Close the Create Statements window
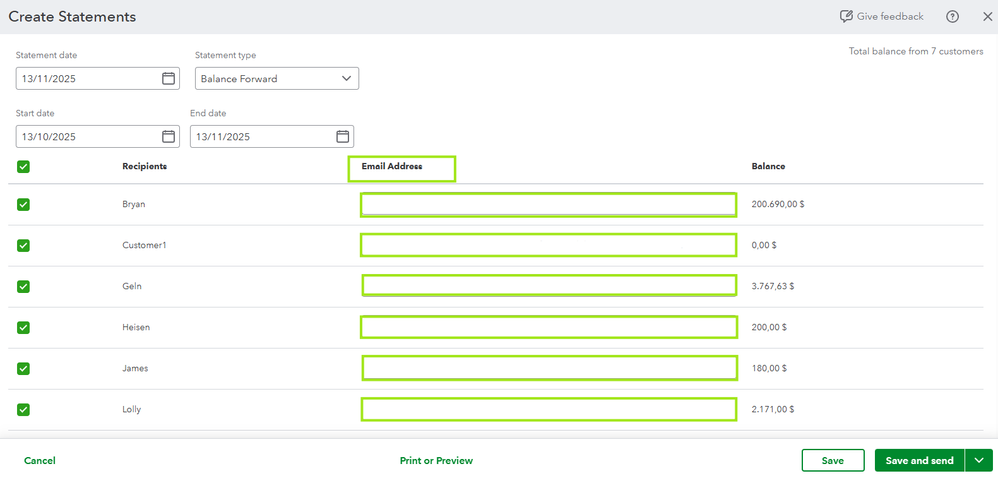The height and width of the screenshot is (478, 998). (987, 17)
